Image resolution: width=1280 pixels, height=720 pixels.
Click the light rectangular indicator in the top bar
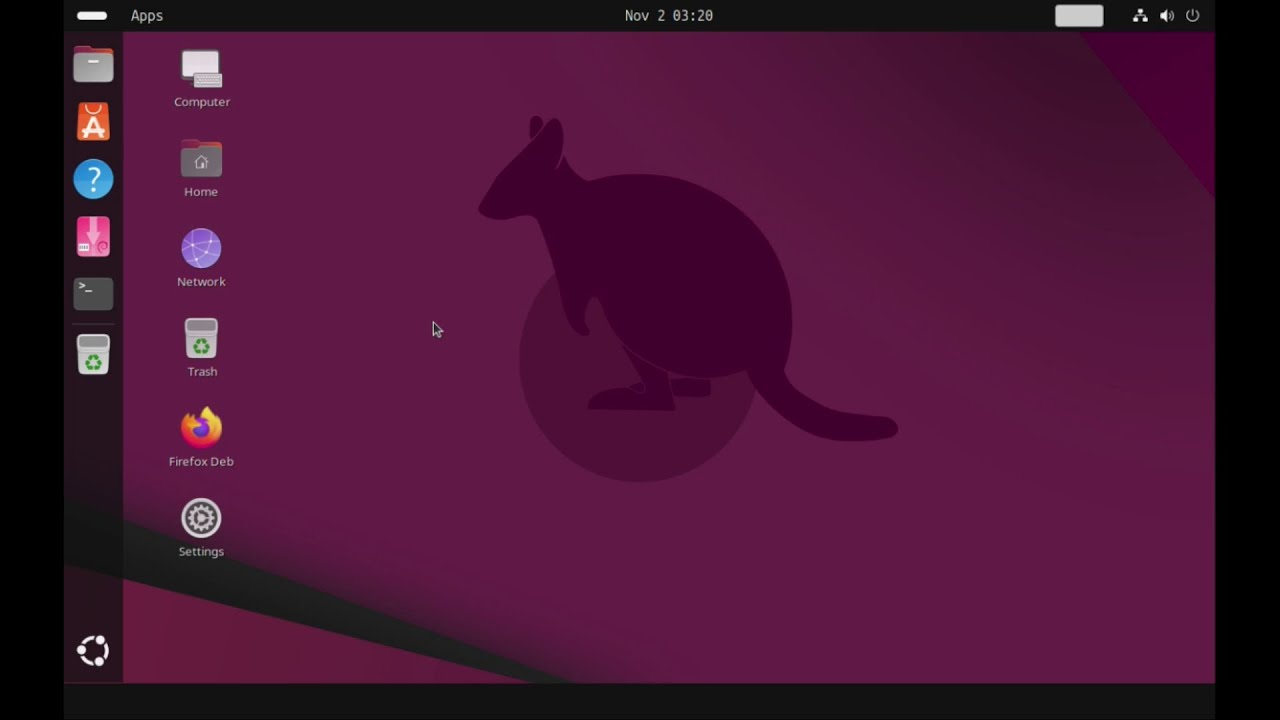(1079, 16)
